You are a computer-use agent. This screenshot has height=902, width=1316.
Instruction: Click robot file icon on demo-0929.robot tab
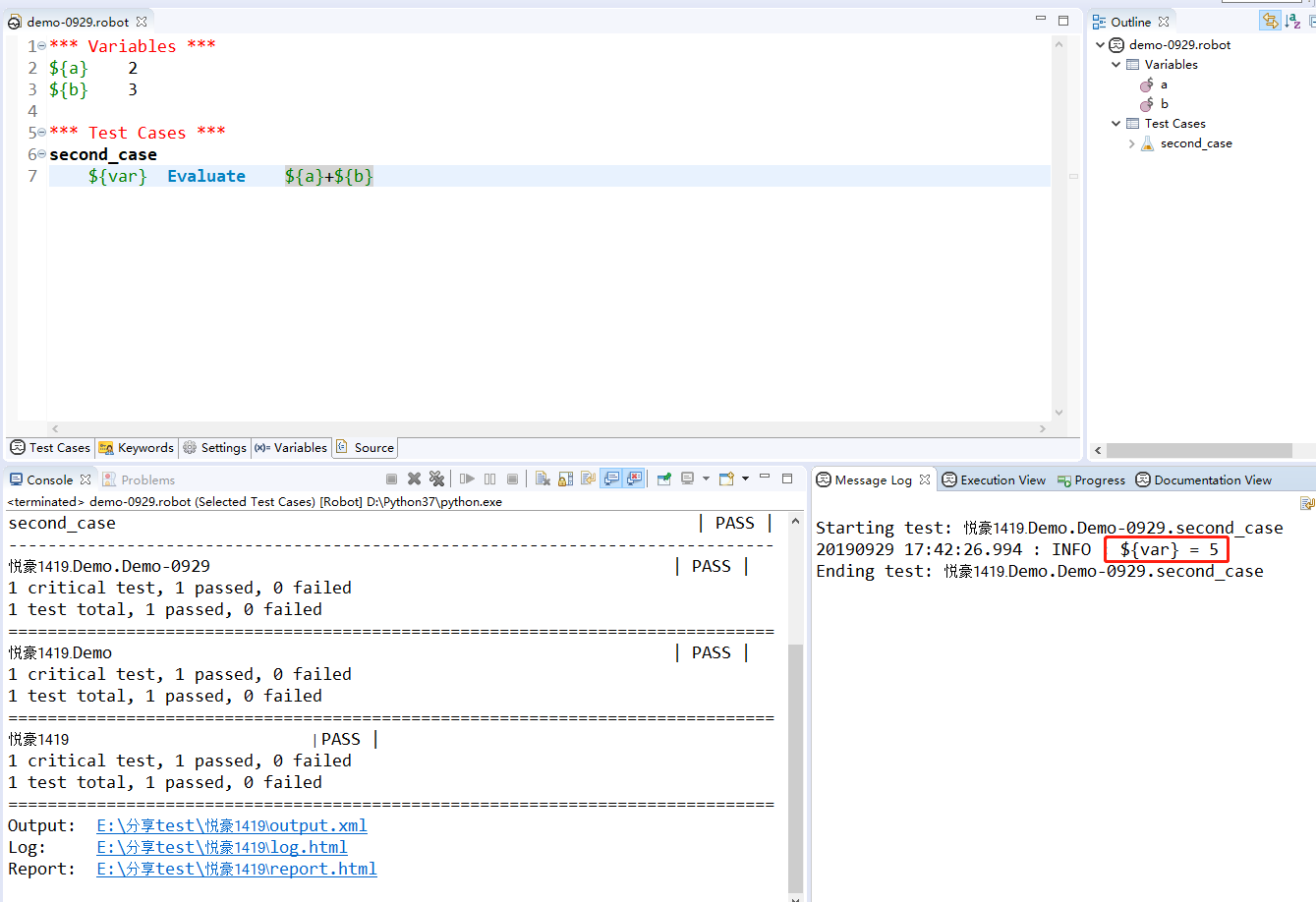click(x=15, y=22)
